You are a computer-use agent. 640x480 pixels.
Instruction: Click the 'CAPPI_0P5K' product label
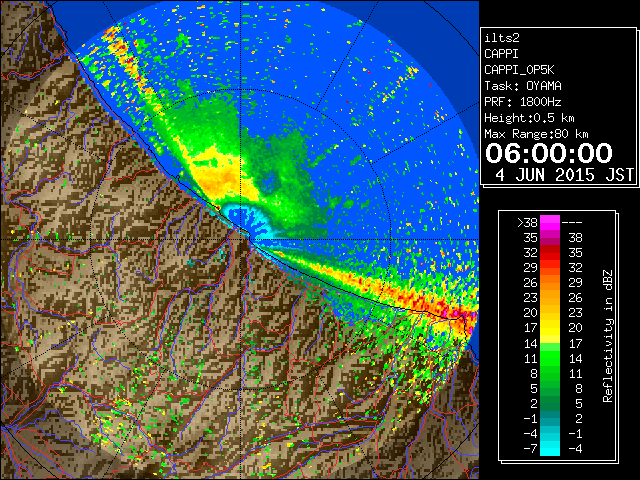[x=519, y=70]
